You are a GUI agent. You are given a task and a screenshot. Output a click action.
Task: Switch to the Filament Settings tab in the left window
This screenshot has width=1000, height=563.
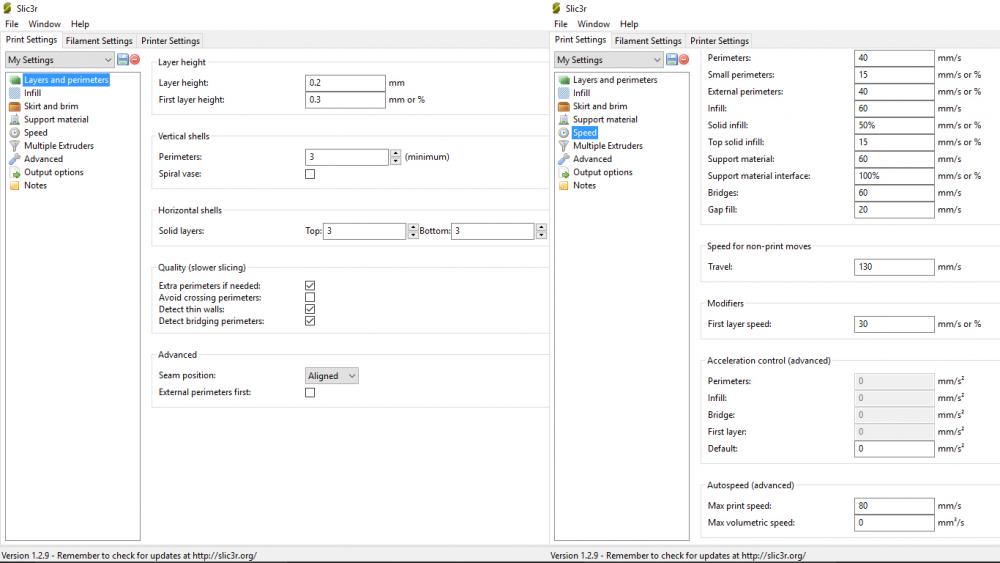point(99,41)
